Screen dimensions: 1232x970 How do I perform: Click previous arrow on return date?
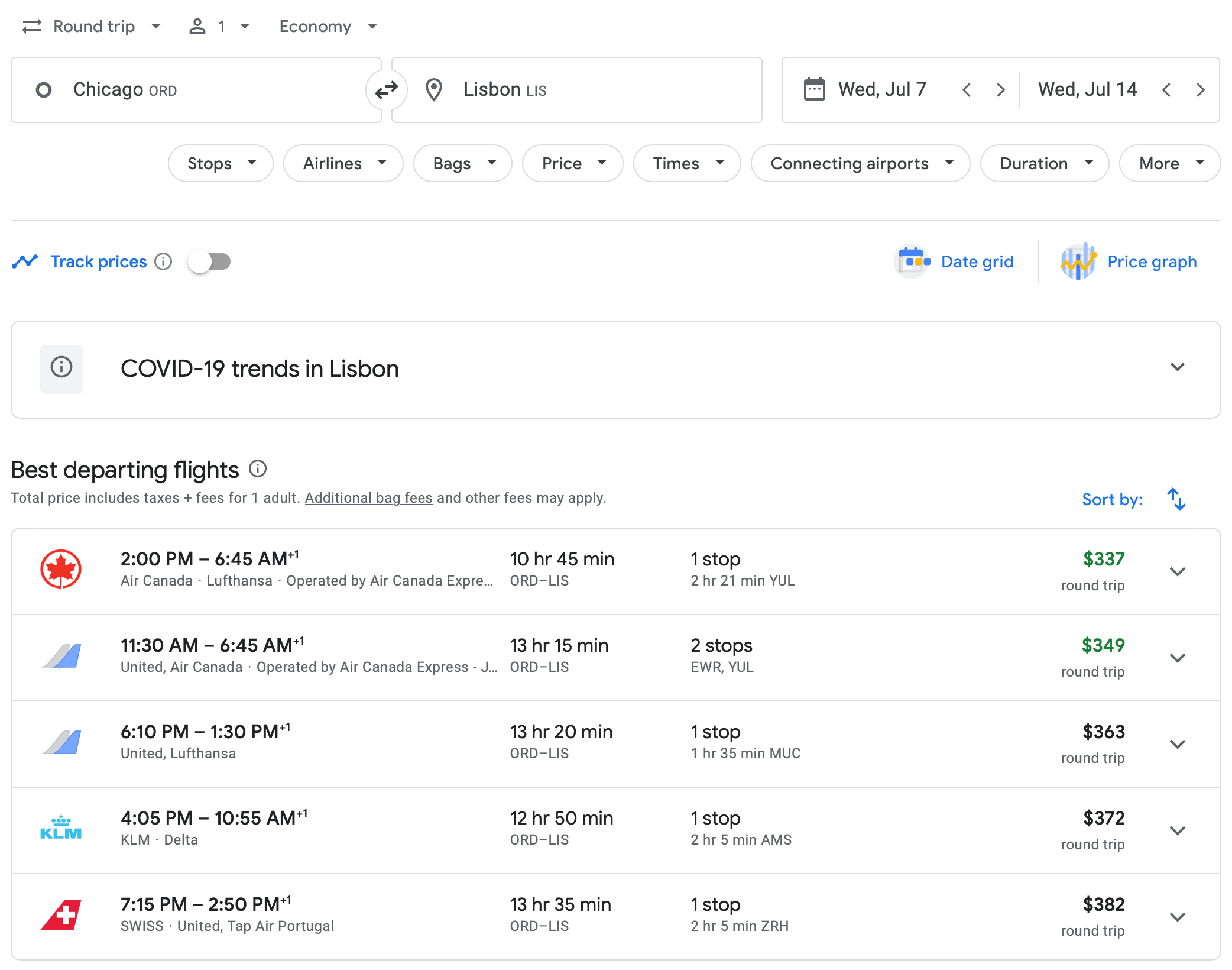[1166, 89]
